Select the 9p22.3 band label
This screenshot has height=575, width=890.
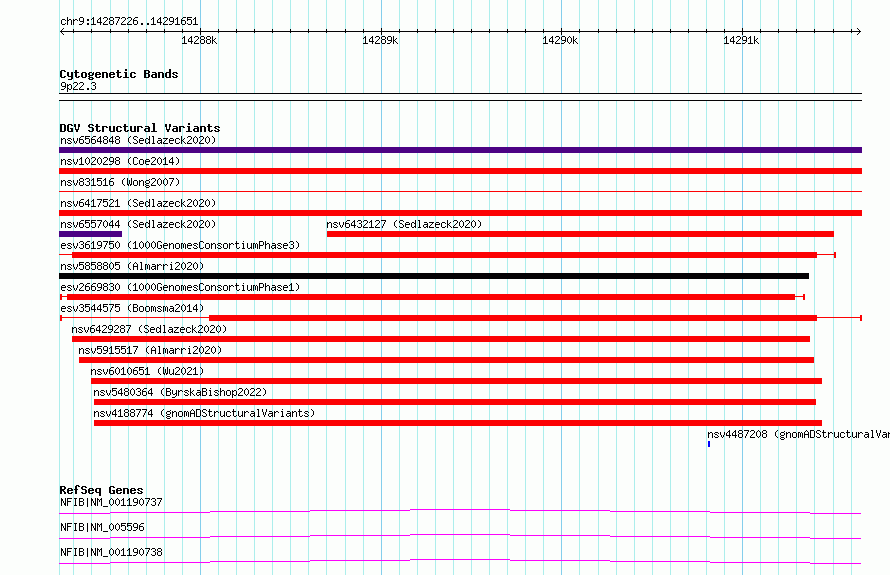coord(78,86)
